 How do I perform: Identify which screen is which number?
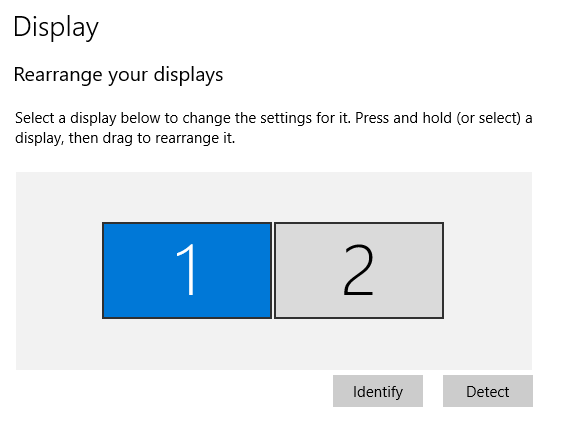click(378, 391)
